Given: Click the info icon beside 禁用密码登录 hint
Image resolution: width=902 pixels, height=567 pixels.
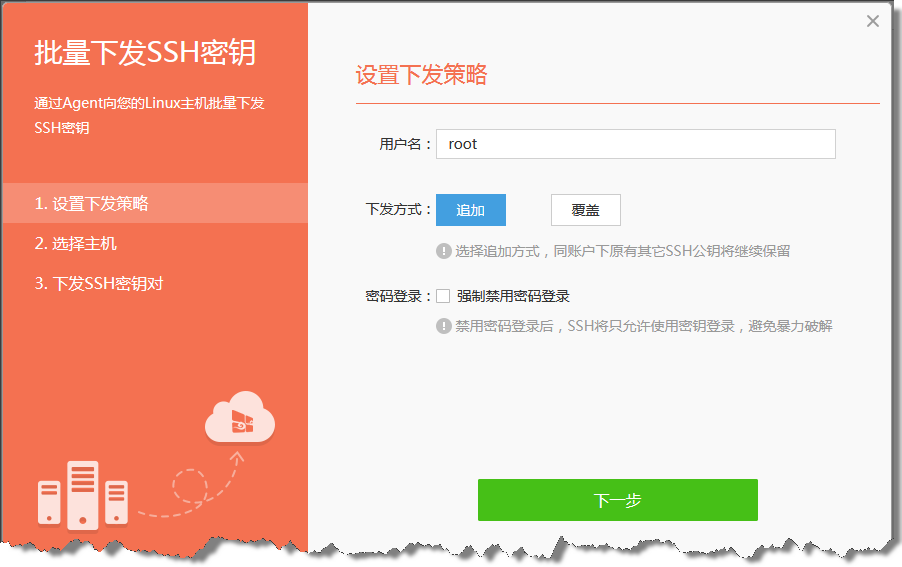Looking at the screenshot, I should click(x=444, y=326).
